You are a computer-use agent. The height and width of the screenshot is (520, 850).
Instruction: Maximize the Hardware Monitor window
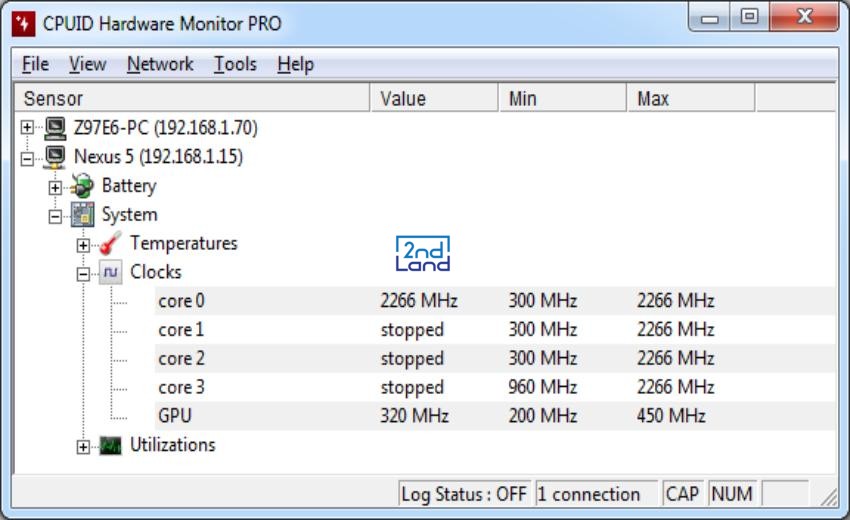click(x=749, y=17)
